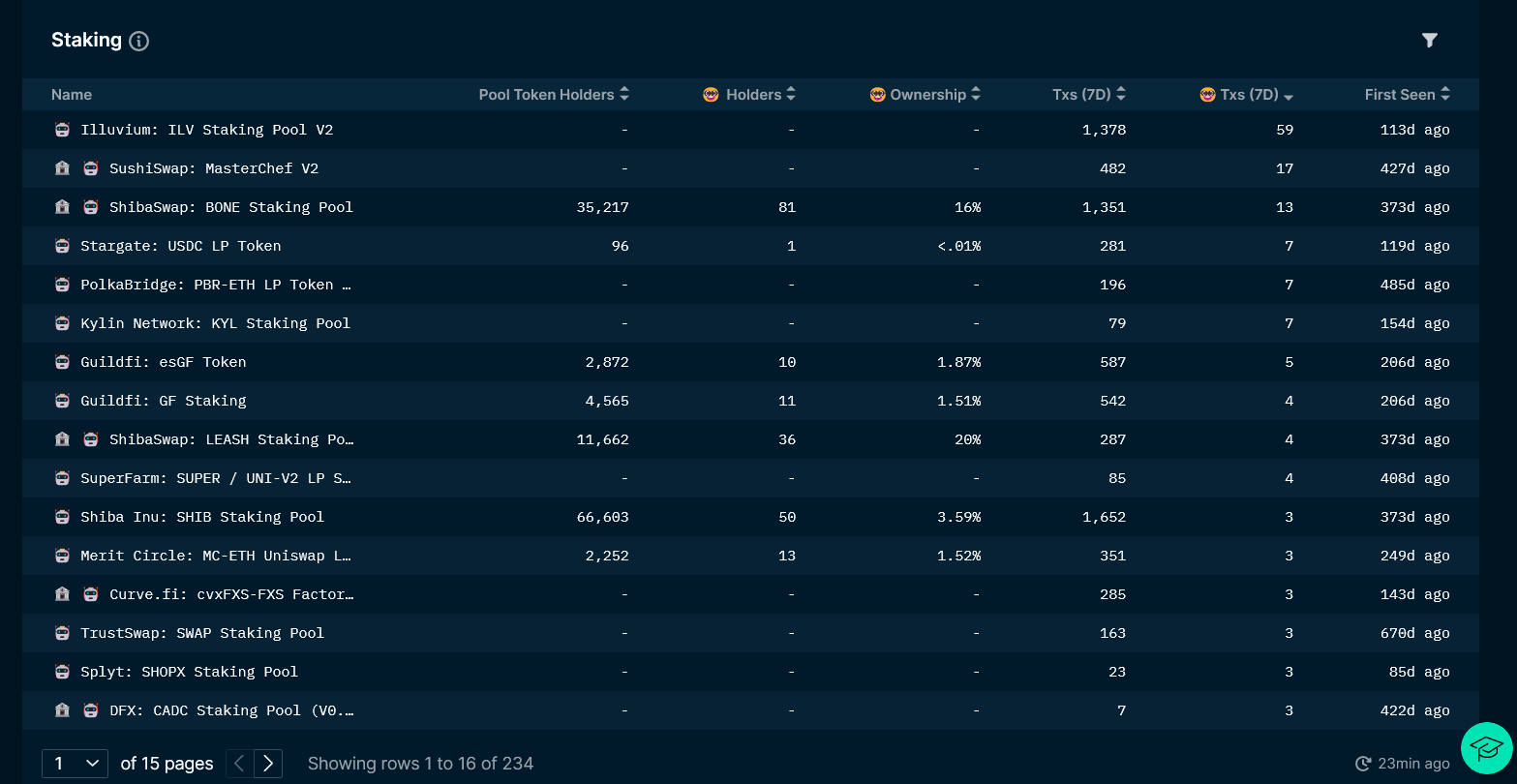
Task: Click the 66,603 pool token holders value
Action: (603, 517)
